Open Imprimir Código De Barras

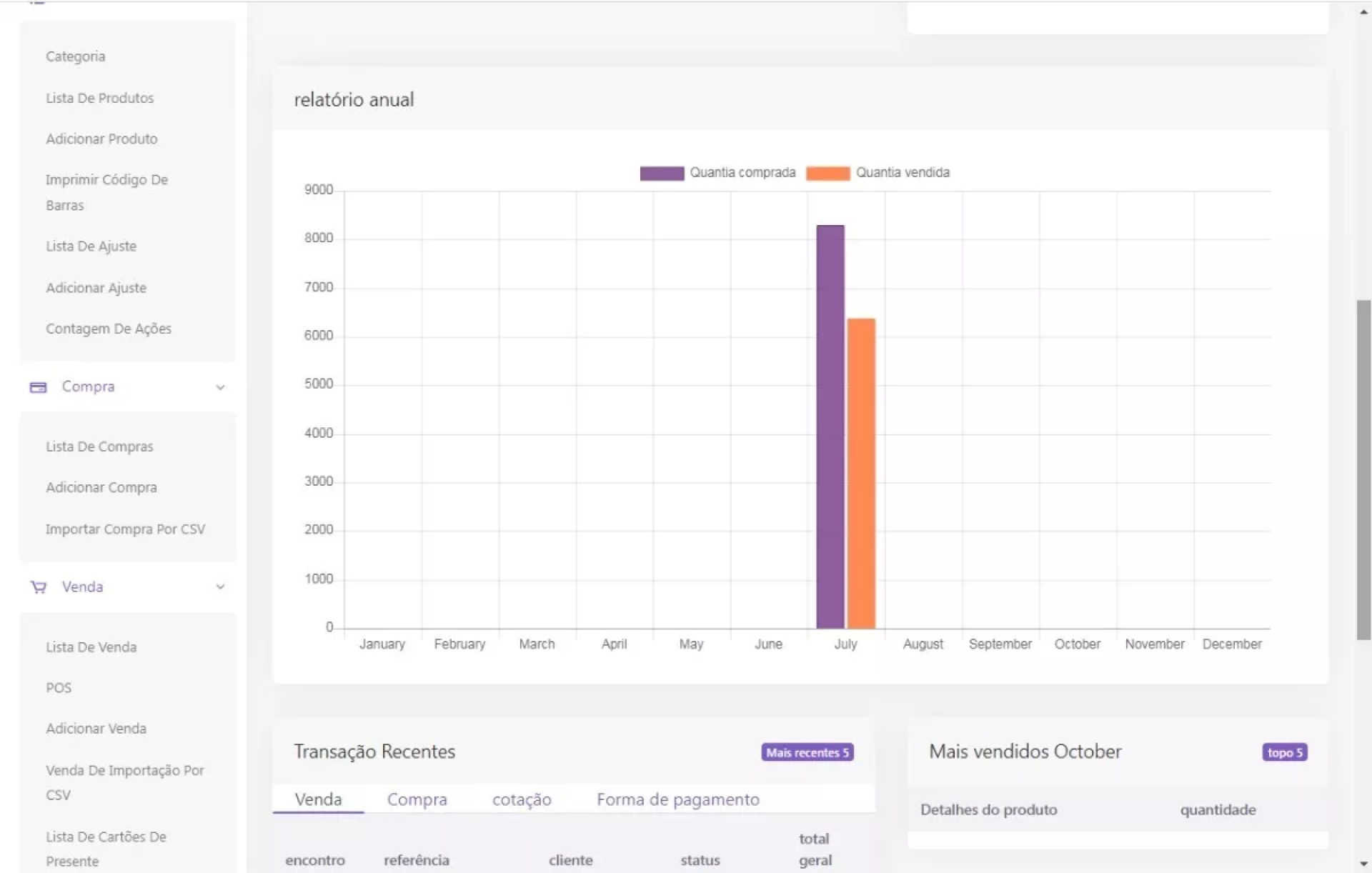pyautogui.click(x=106, y=192)
